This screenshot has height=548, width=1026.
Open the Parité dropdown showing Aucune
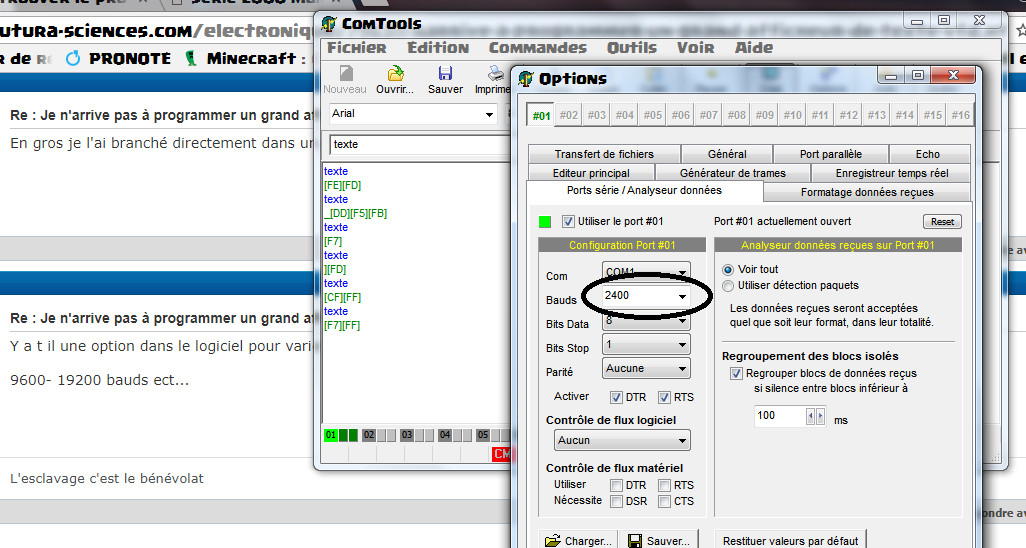click(646, 369)
